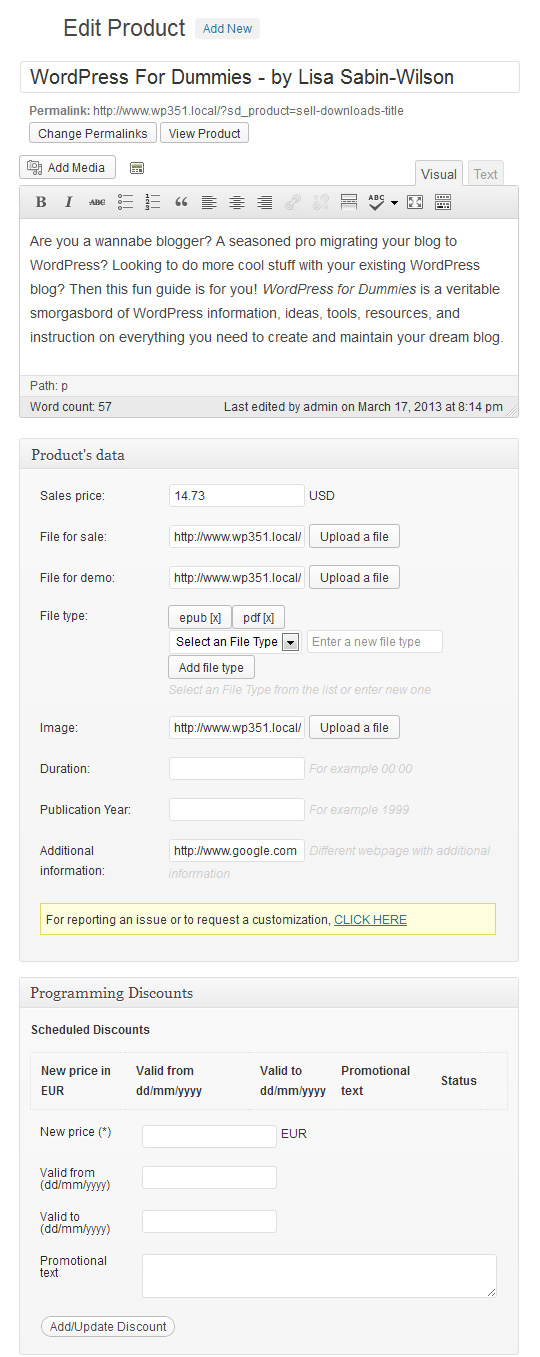Click the unlink icon
Image resolution: width=540 pixels, height=1357 pixels.
[x=321, y=202]
